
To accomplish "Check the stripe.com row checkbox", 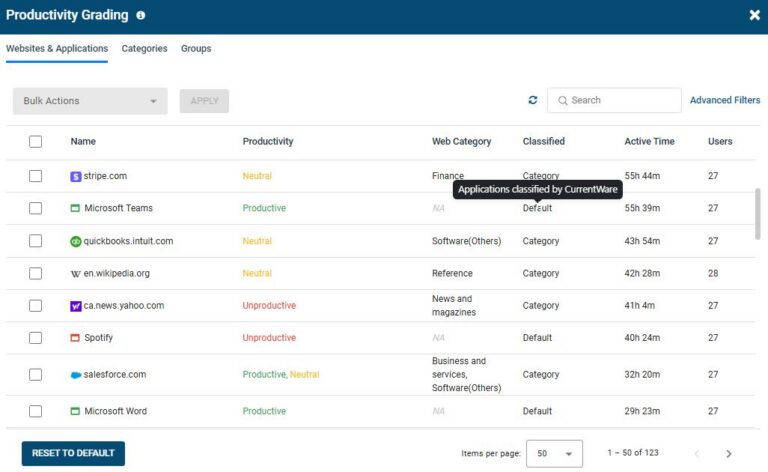I will pyautogui.click(x=35, y=176).
